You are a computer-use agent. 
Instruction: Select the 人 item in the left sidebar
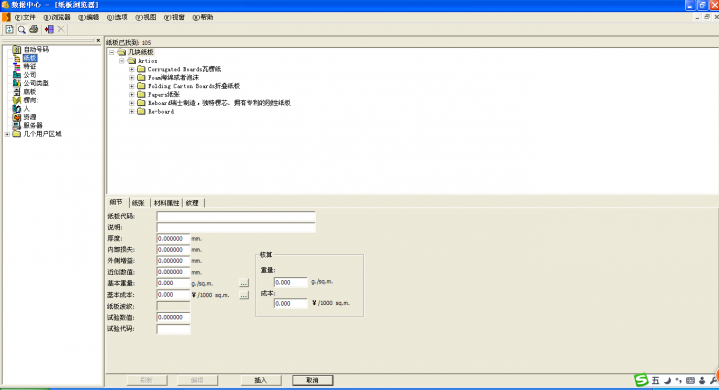click(x=26, y=109)
